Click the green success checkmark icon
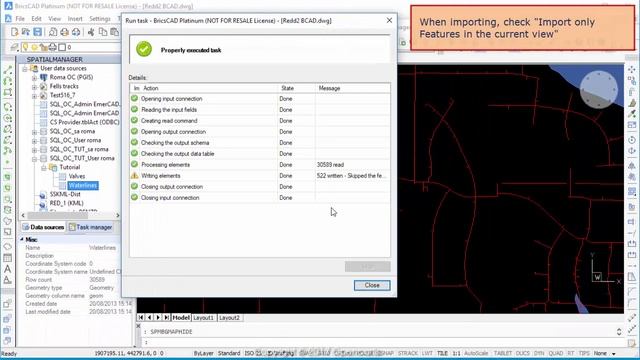Viewport: 640px width, 360px height. [144, 49]
